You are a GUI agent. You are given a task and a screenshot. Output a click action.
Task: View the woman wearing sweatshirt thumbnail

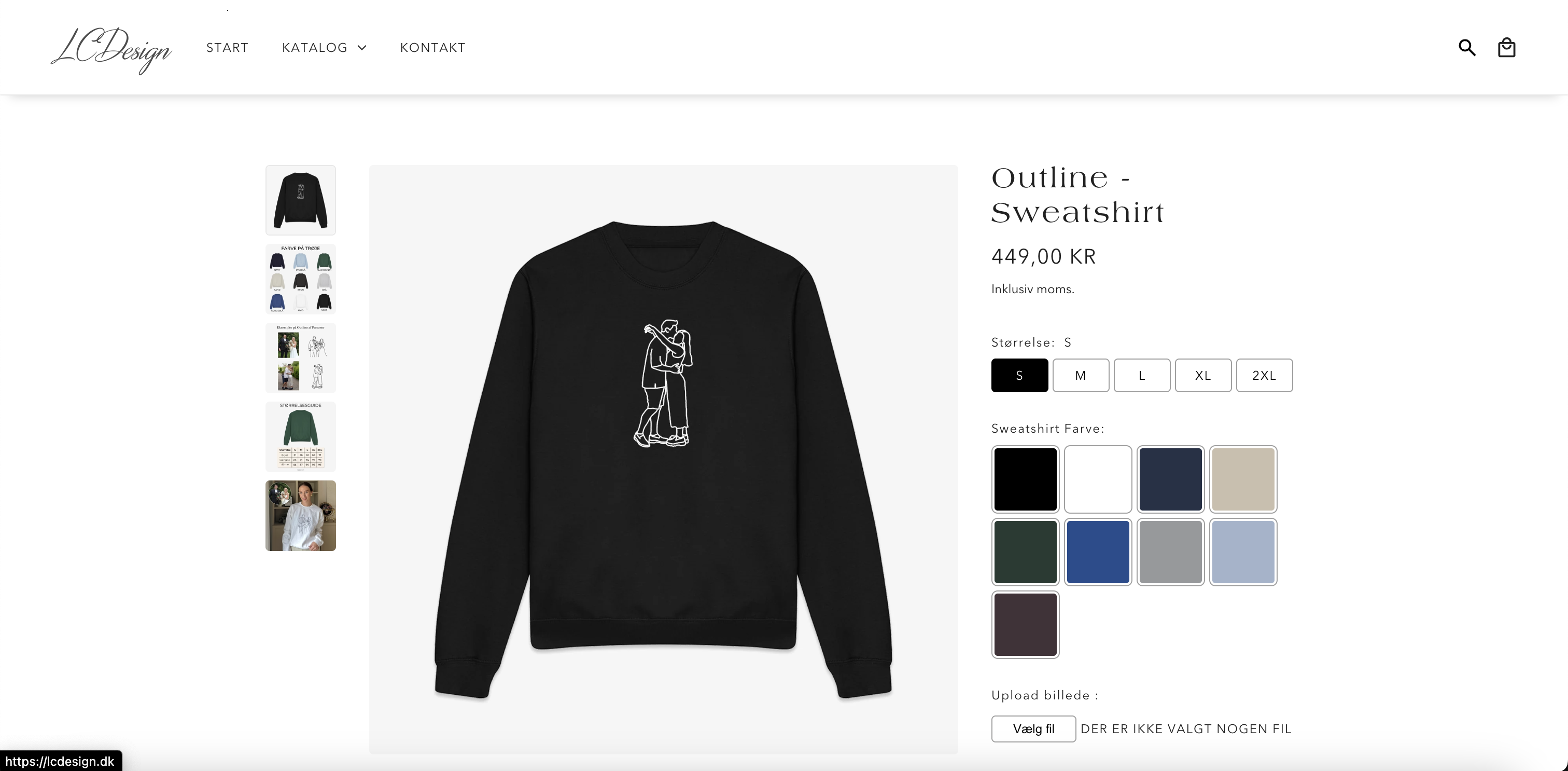301,516
